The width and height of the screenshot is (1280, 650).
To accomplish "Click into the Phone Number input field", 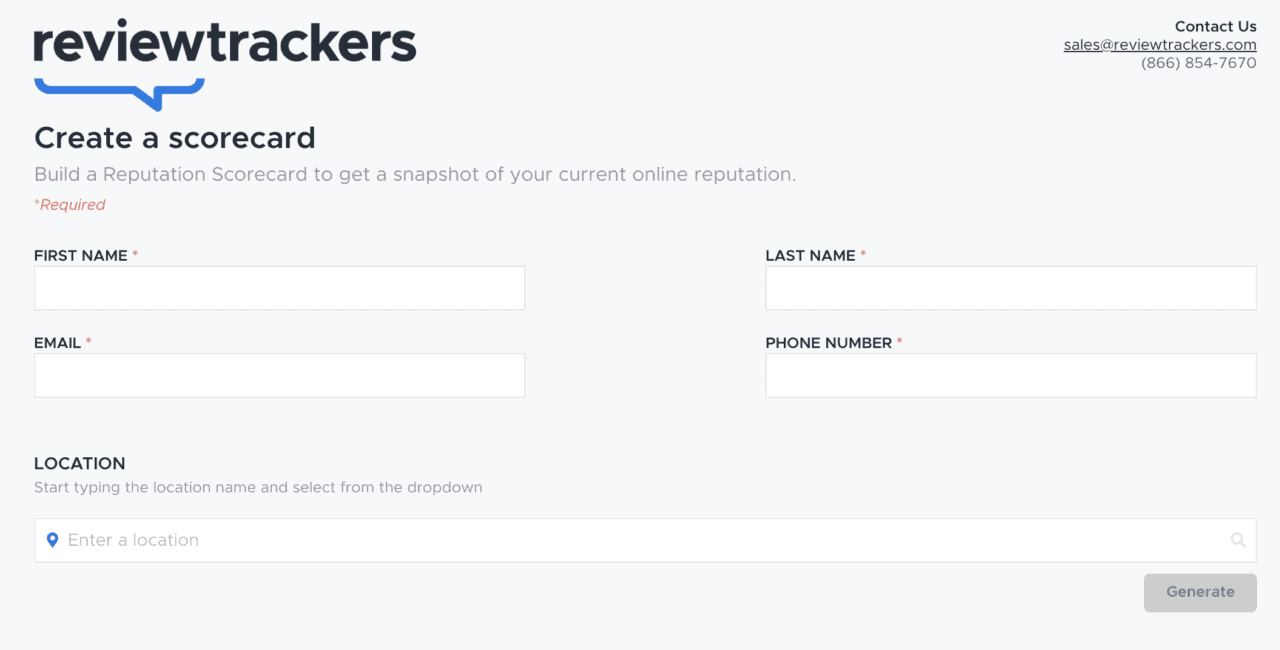I will [x=1010, y=375].
